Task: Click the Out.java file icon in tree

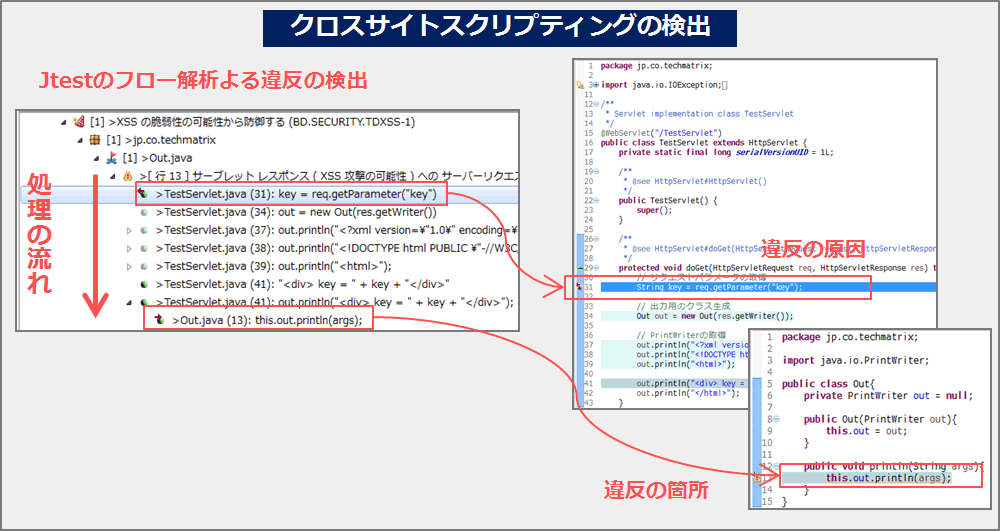Action: coord(111,158)
